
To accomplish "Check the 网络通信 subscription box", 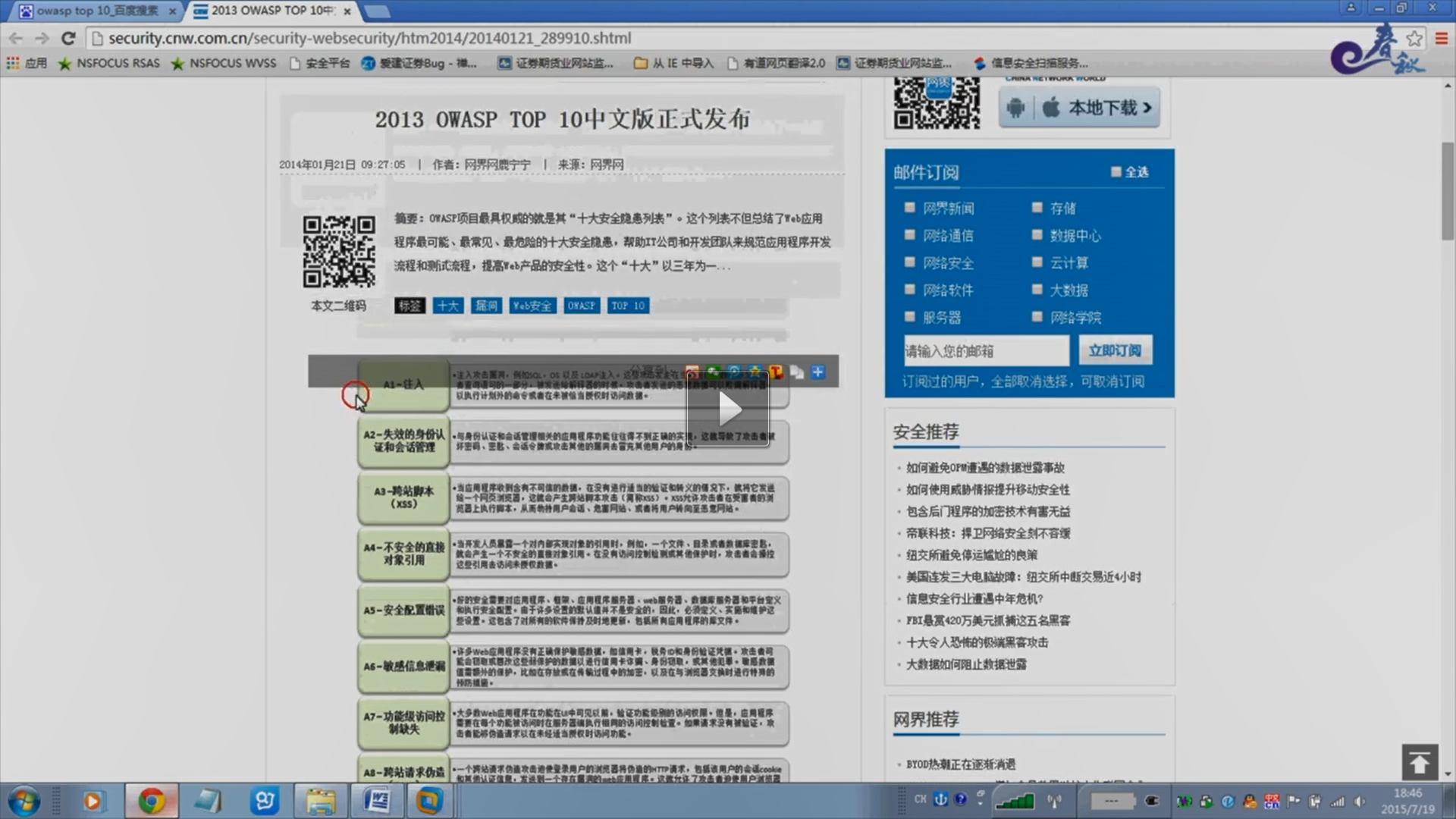I will click(909, 234).
